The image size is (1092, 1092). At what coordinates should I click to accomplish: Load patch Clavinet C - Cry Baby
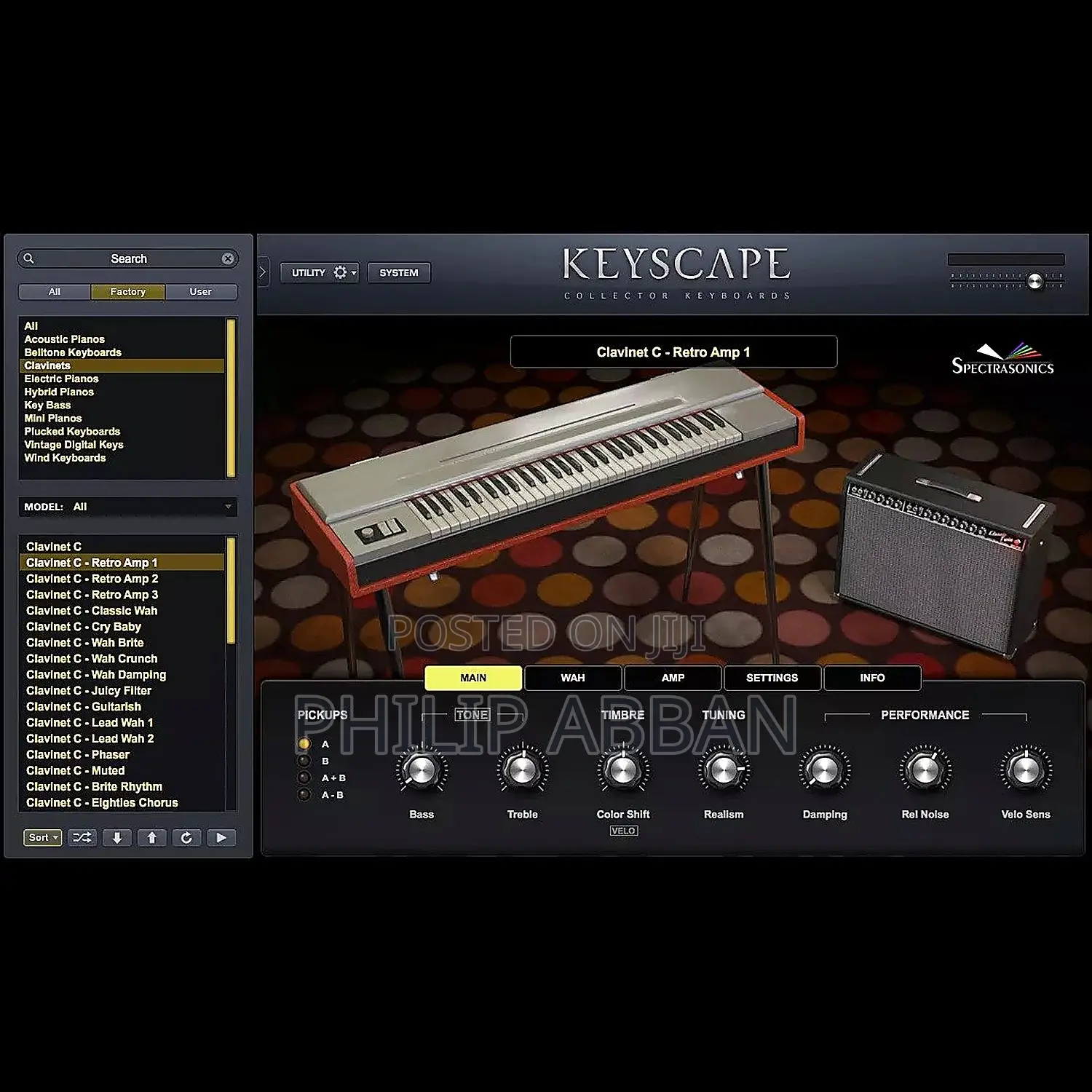[122, 627]
